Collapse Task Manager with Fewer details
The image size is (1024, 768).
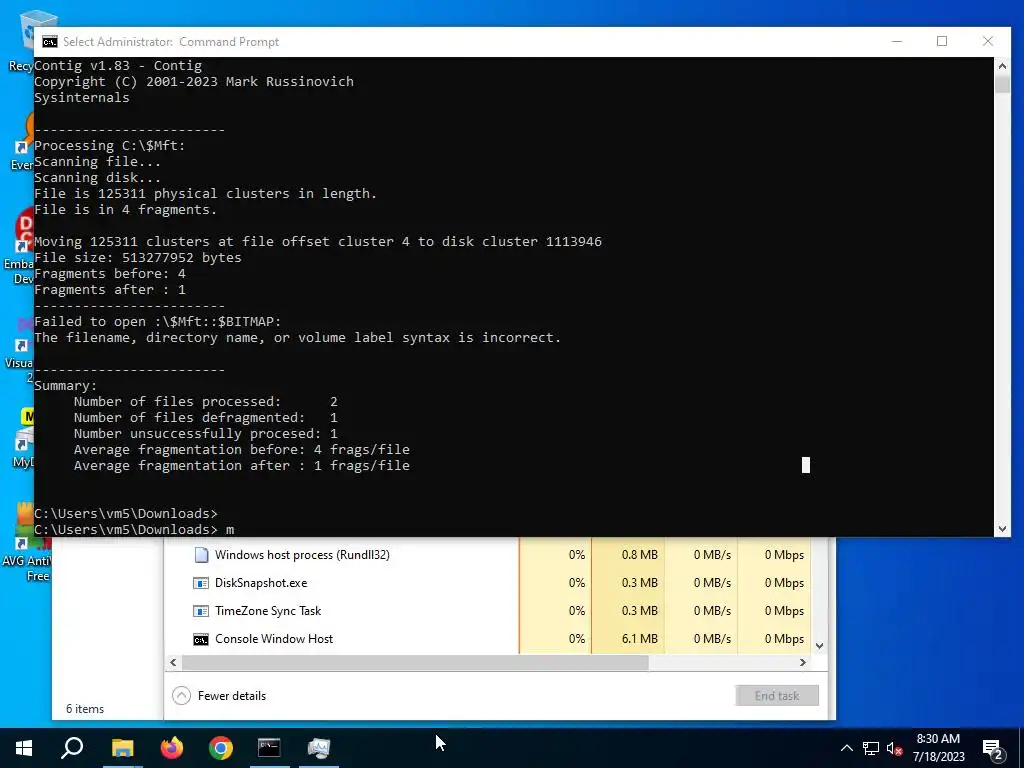[x=219, y=696]
